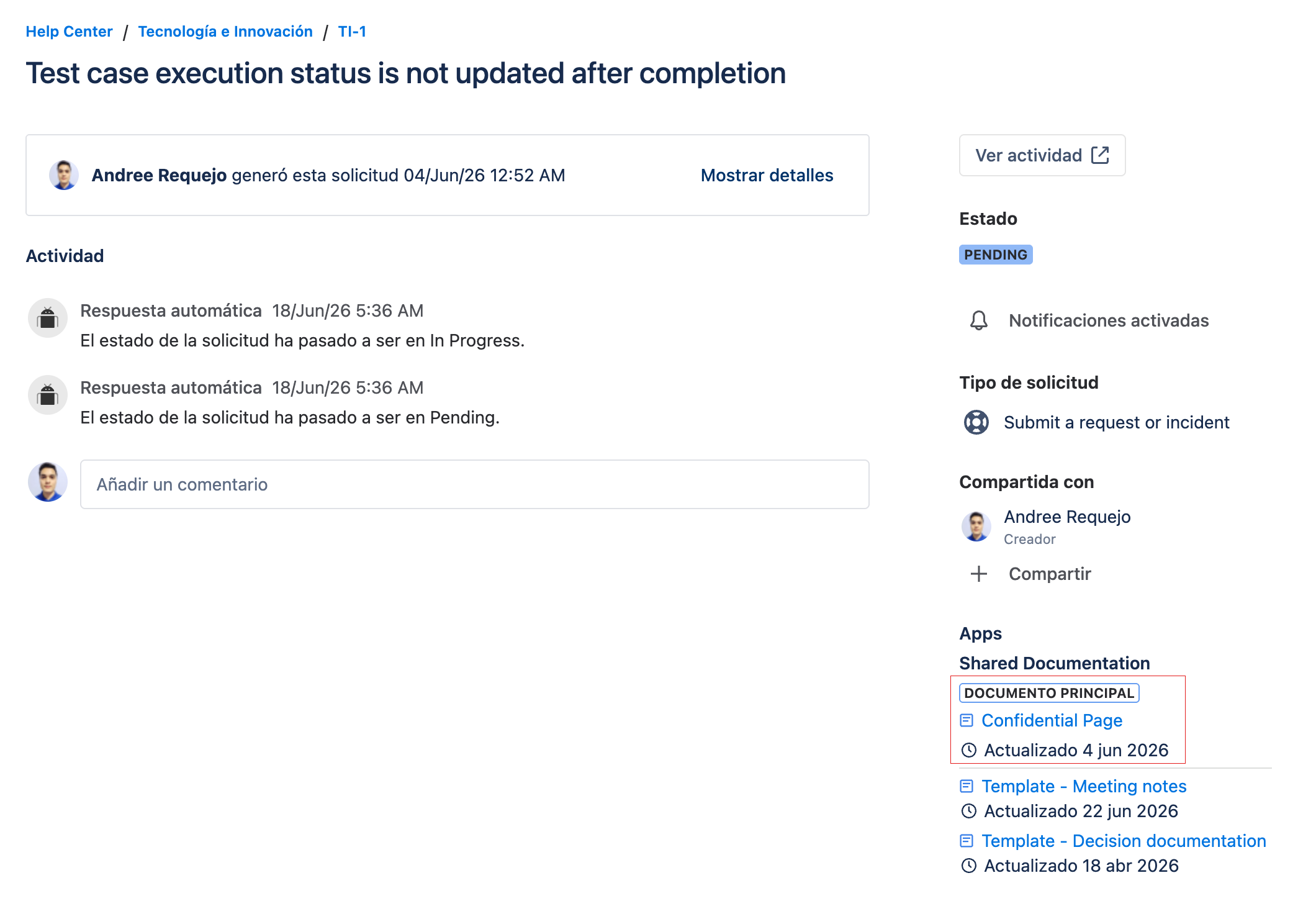Toggle Notificaciones activadas
The width and height of the screenshot is (1316, 914).
(x=1089, y=320)
